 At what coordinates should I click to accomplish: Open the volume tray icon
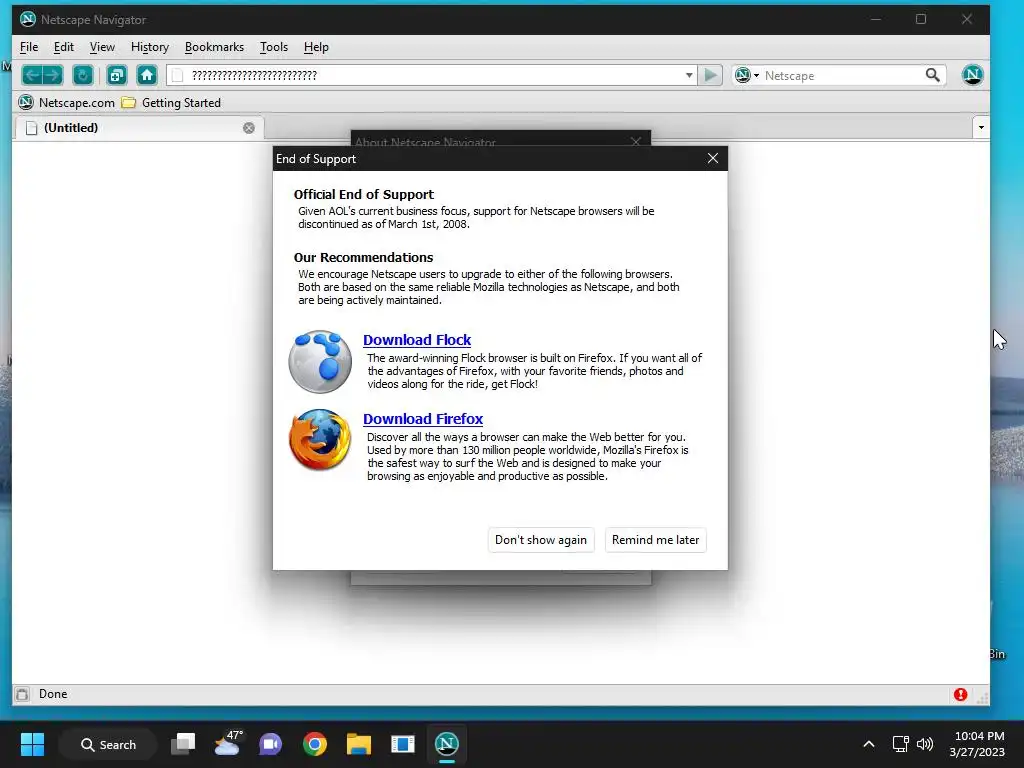pyautogui.click(x=925, y=744)
